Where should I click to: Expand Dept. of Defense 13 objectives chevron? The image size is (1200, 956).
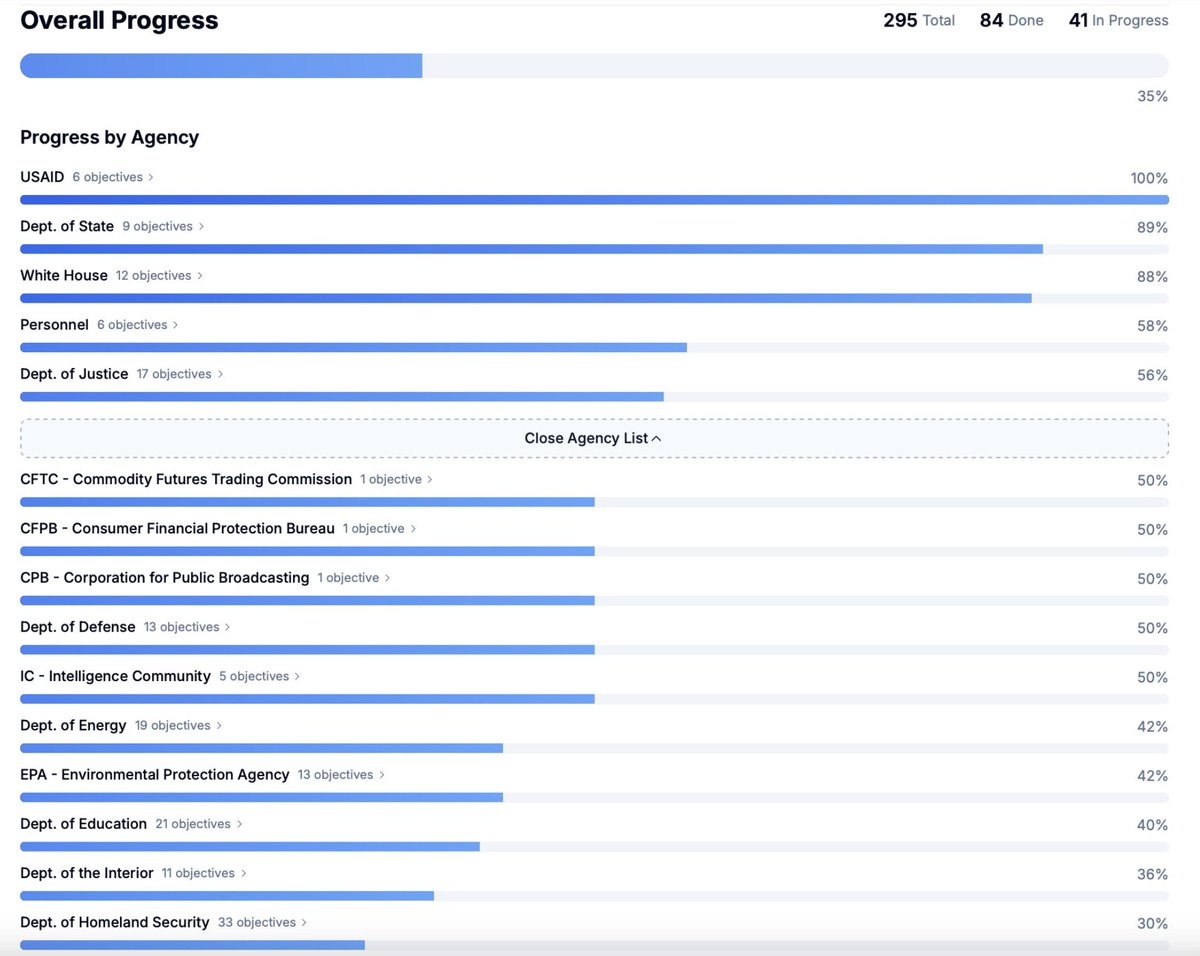tap(228, 627)
